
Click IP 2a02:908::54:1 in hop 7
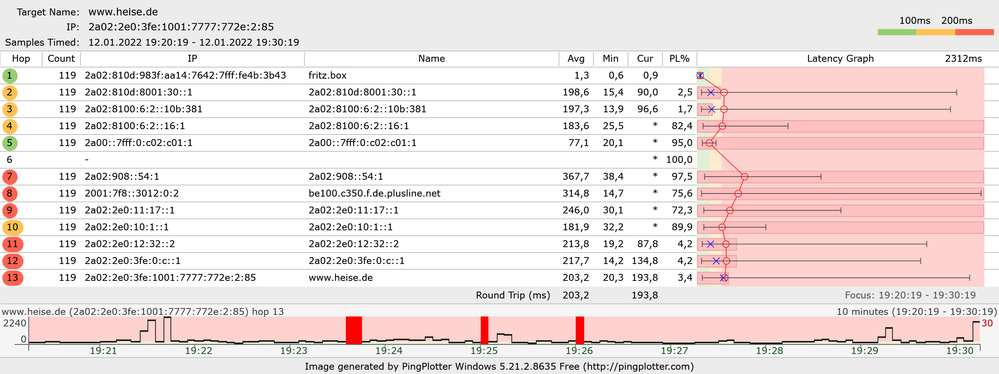[122, 176]
